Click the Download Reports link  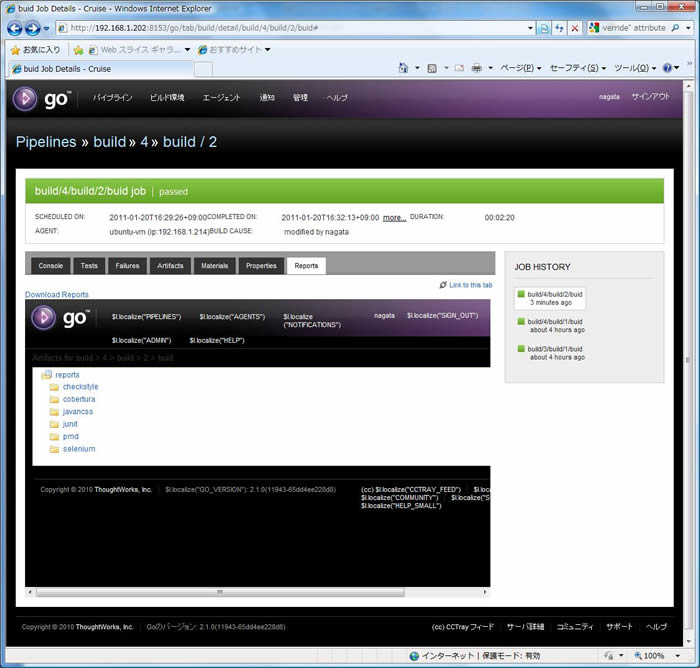(x=57, y=295)
